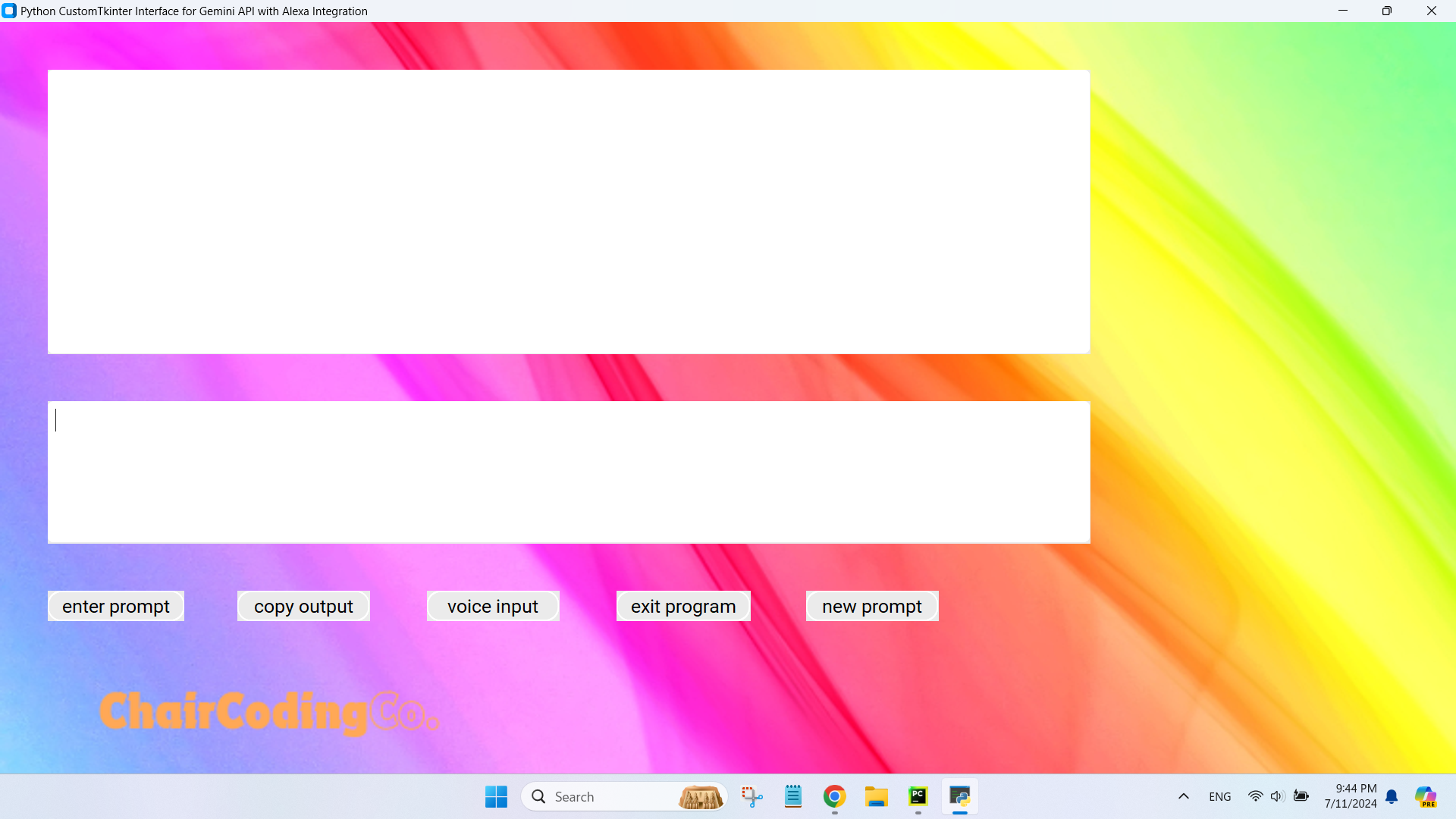Focus the prompt input text box
The width and height of the screenshot is (1456, 819).
pos(569,472)
